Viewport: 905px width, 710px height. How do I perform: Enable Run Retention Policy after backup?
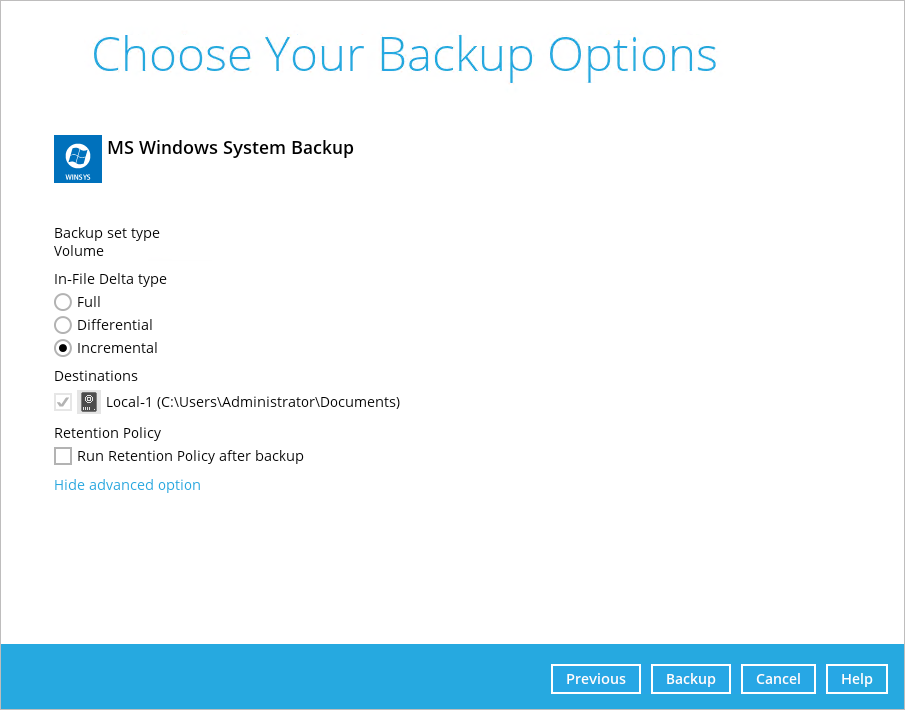(x=62, y=455)
